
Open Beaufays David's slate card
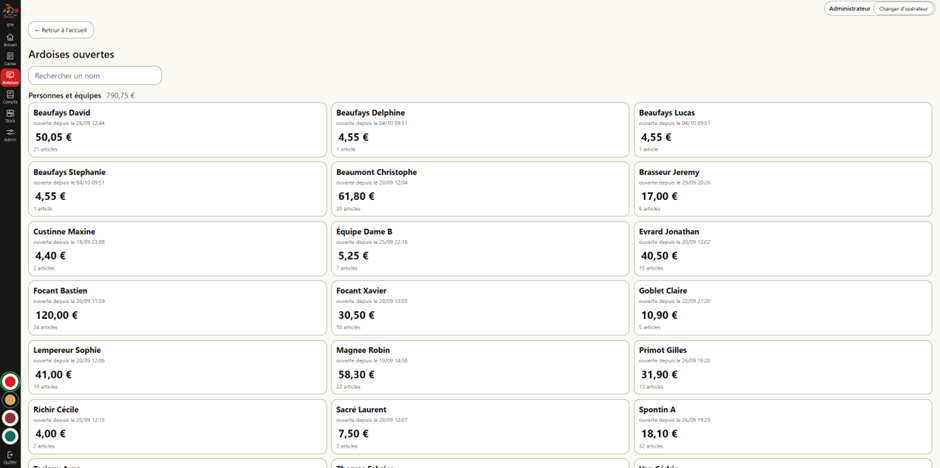[x=177, y=130]
